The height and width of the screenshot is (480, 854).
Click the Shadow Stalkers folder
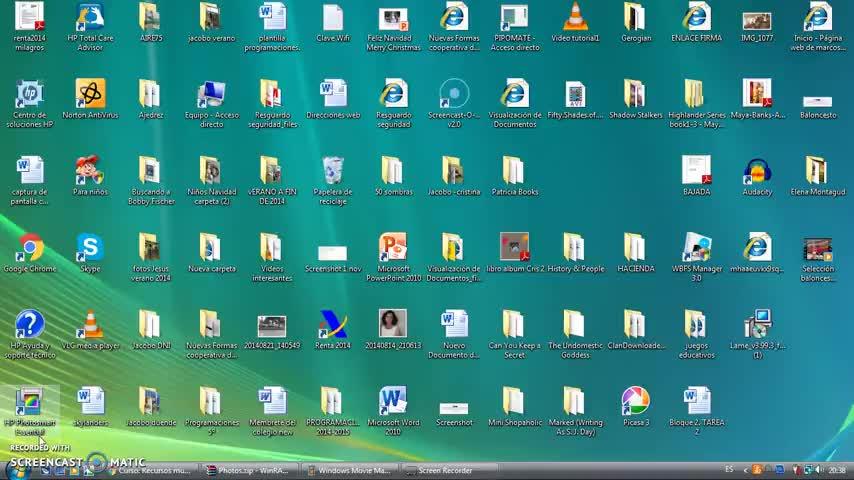pyautogui.click(x=635, y=94)
